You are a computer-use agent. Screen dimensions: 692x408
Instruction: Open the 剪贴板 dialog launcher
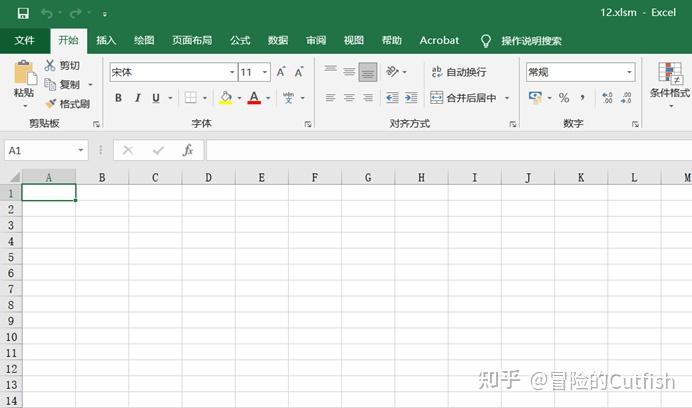[96, 124]
